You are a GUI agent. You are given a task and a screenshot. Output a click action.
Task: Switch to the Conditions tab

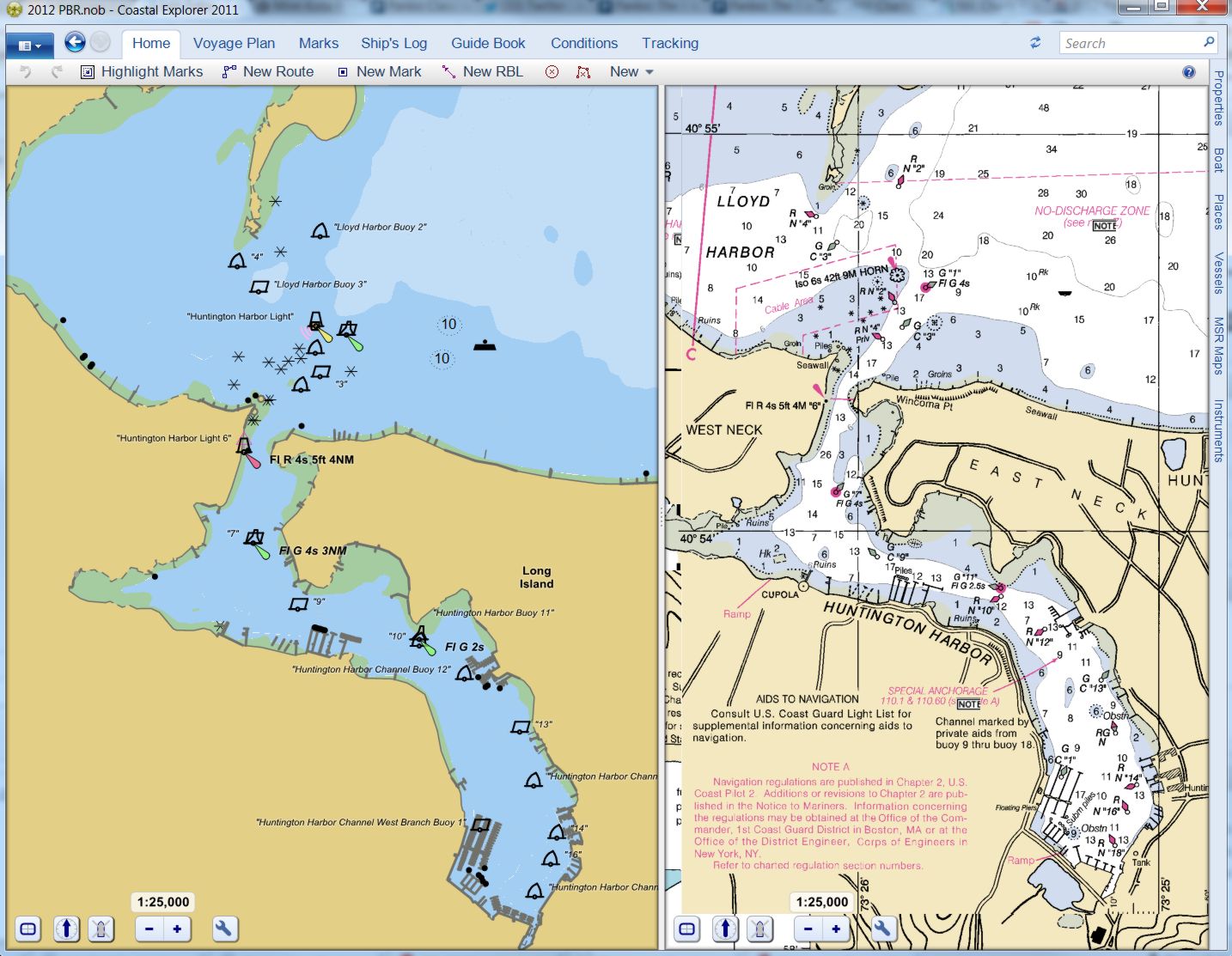(x=584, y=43)
